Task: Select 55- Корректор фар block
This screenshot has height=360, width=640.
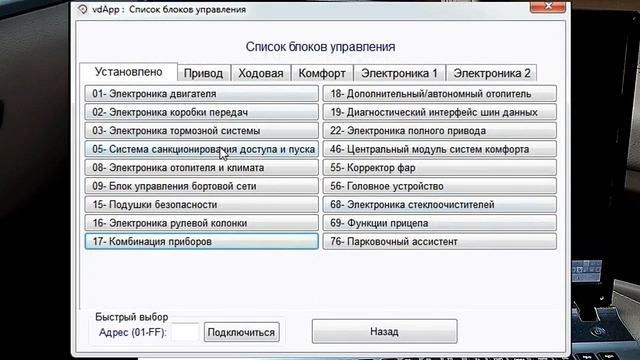Action: pos(440,167)
